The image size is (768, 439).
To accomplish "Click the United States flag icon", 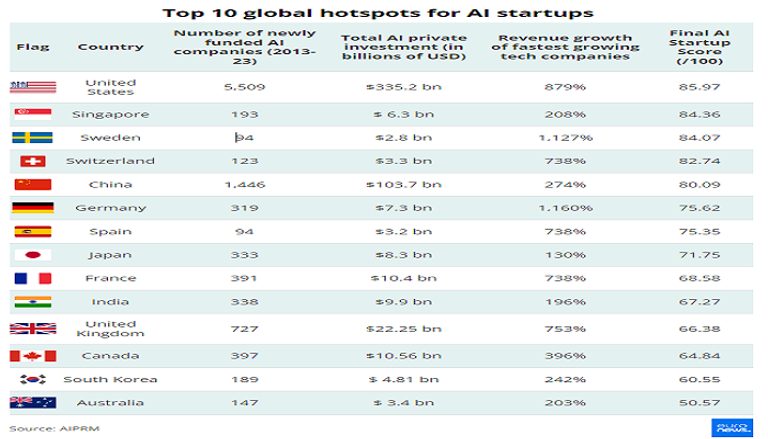I will pos(26,87).
